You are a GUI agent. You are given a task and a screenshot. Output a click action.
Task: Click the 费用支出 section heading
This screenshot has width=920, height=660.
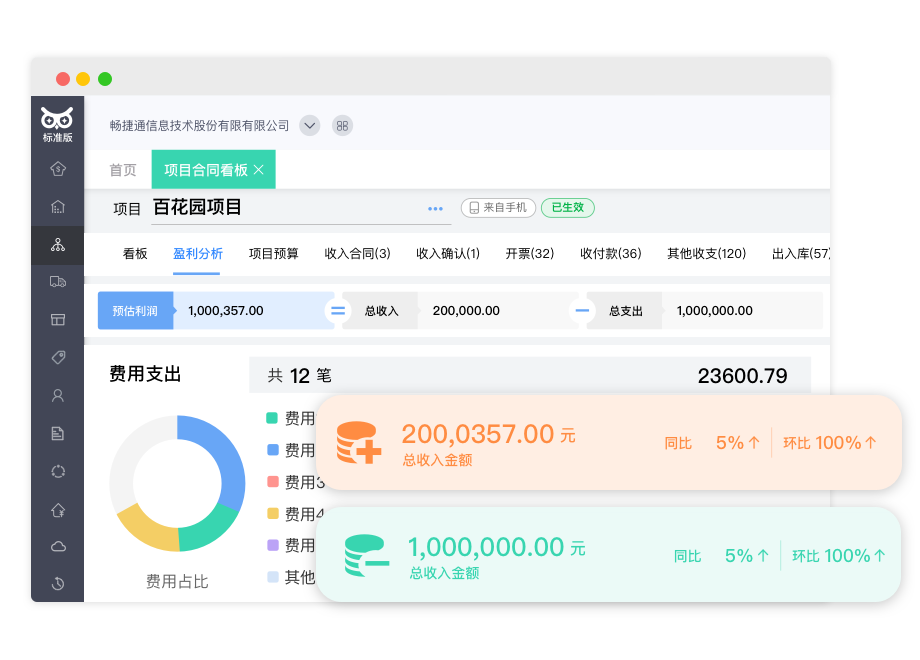point(145,374)
